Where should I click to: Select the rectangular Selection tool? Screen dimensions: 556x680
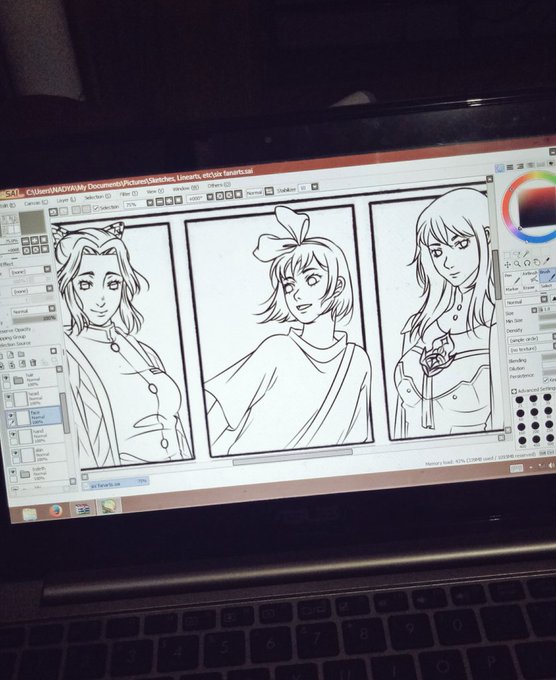click(x=507, y=255)
